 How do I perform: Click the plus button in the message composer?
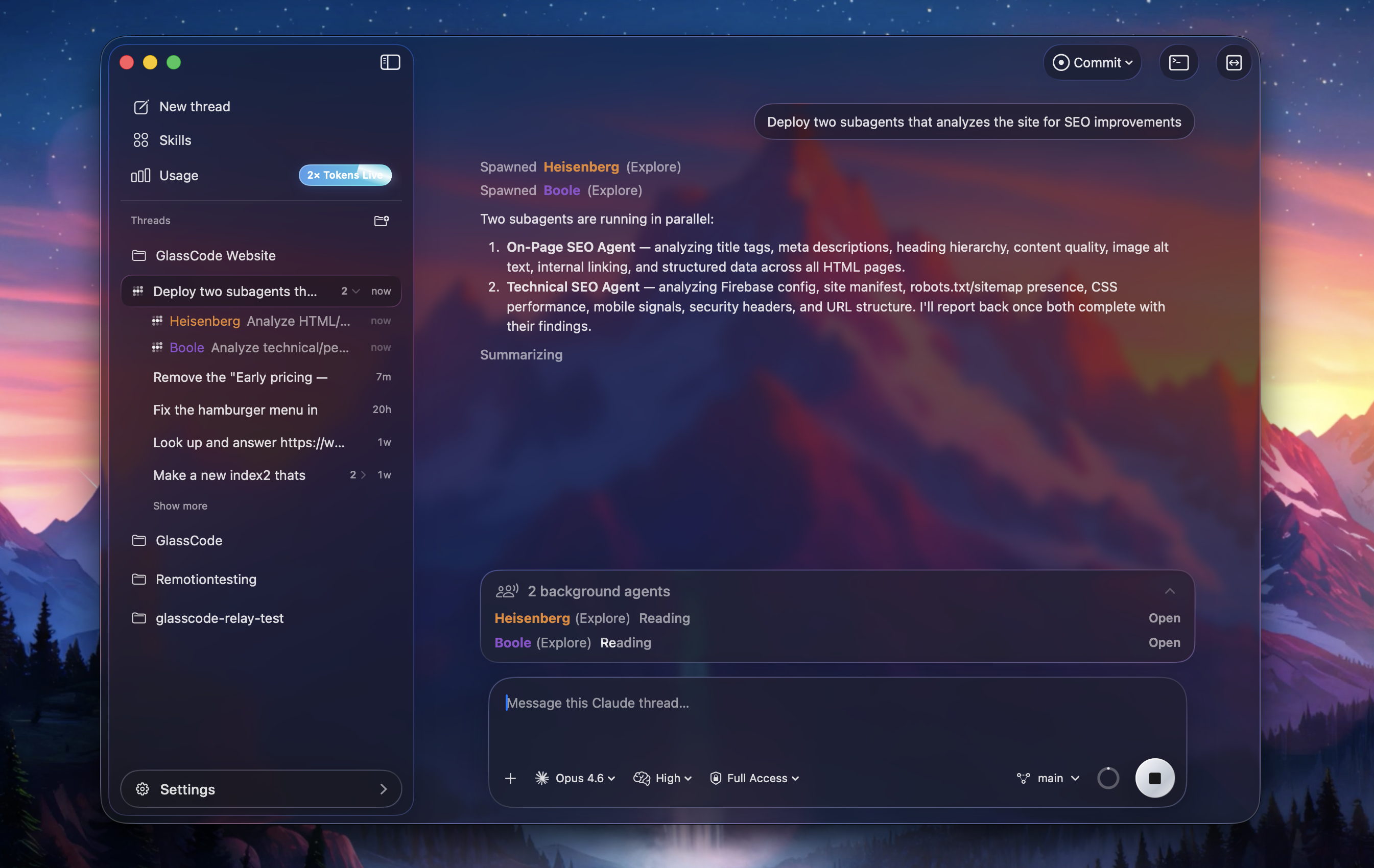click(510, 778)
